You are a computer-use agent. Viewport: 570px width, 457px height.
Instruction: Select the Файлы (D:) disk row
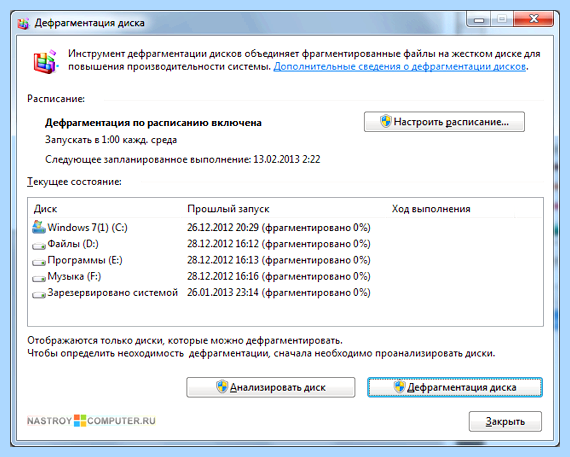(x=285, y=244)
